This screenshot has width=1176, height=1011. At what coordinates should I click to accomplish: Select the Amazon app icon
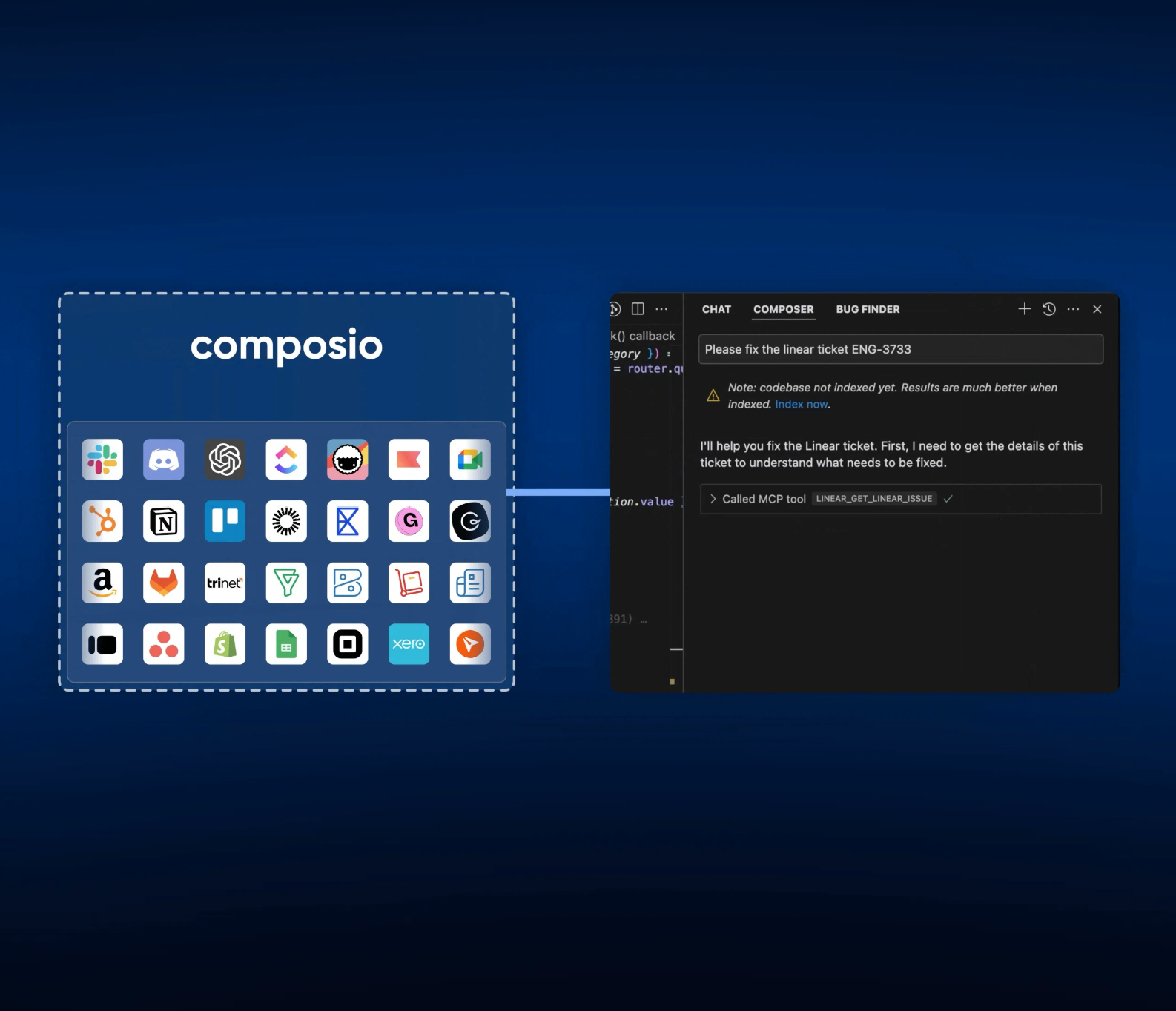point(102,583)
